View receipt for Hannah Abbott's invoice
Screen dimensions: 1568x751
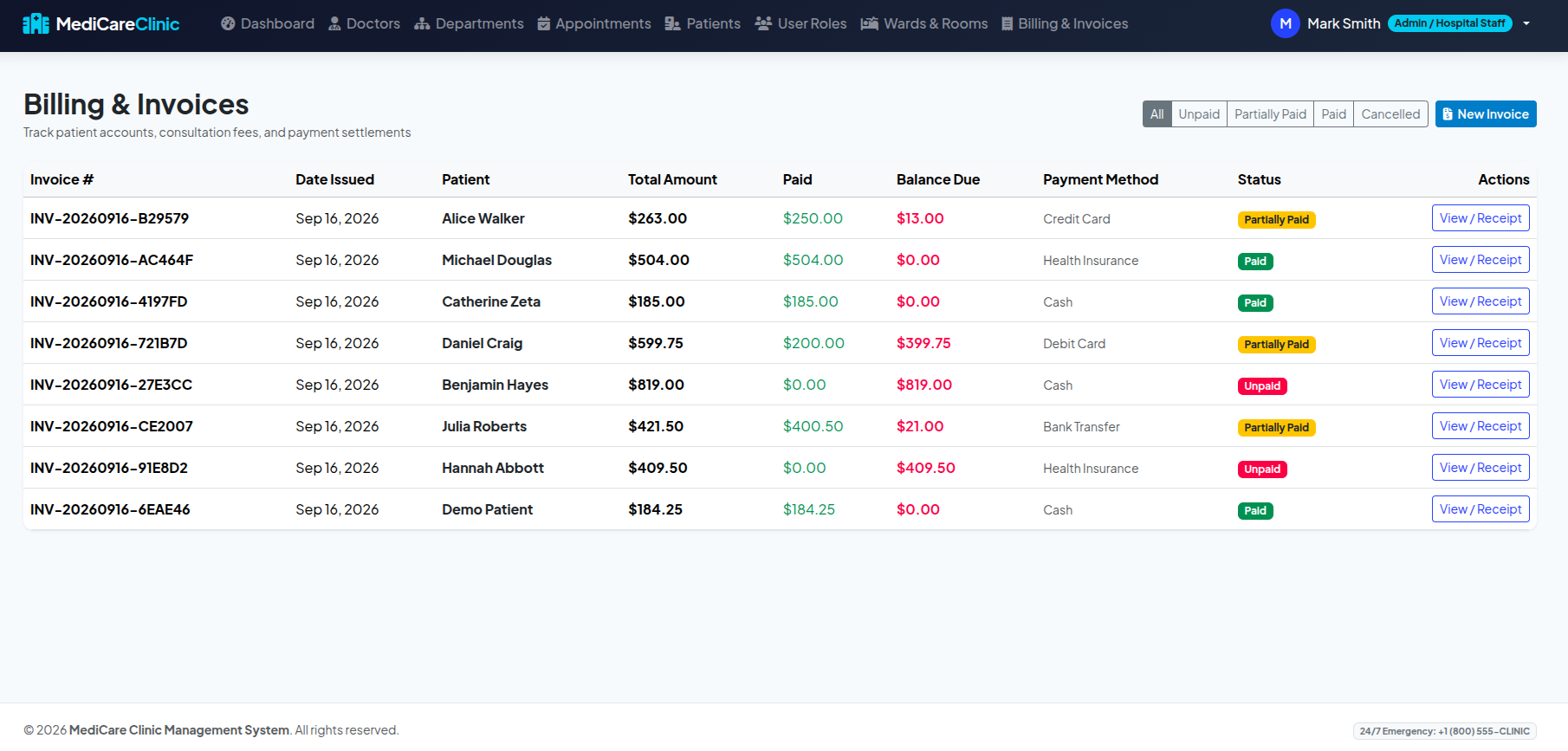(1481, 468)
